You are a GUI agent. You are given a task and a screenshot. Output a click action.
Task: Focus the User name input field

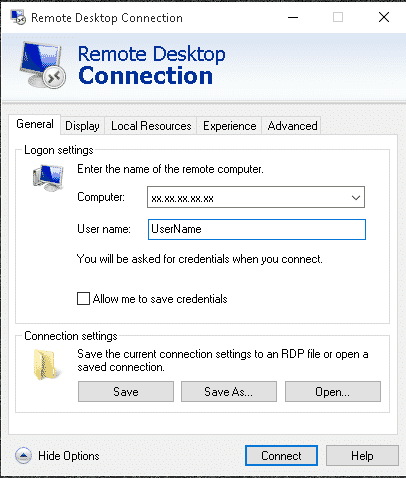257,229
